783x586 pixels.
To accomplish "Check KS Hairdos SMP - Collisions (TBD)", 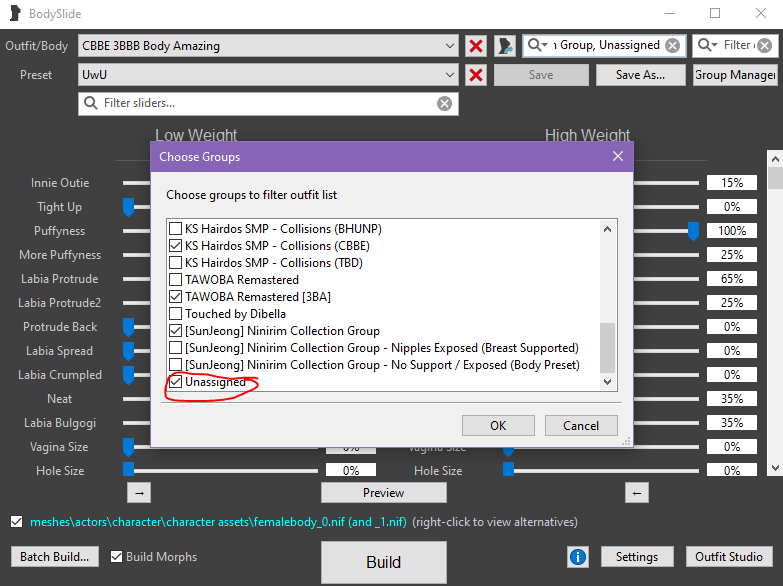I will click(175, 263).
